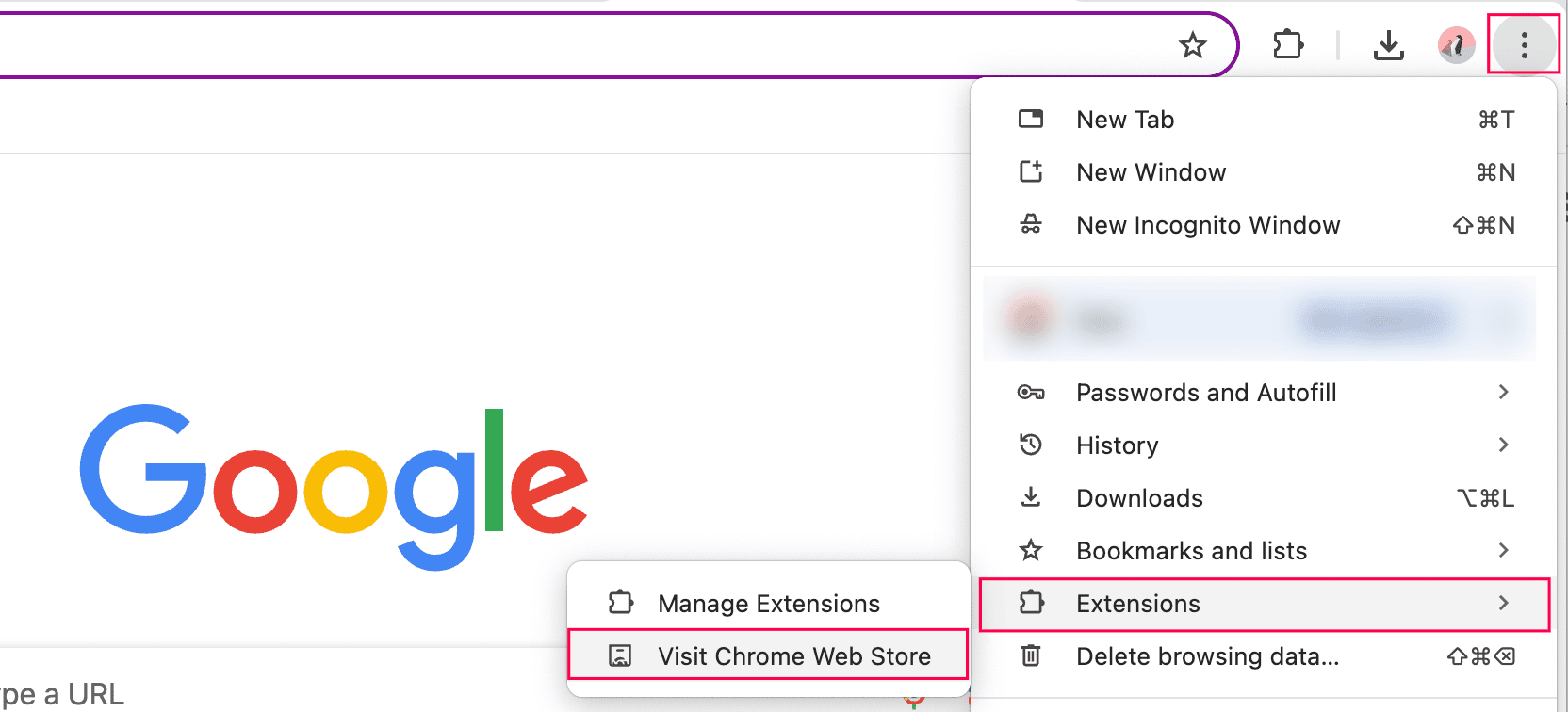This screenshot has height=712, width=1568.
Task: Click the profile avatar icon
Action: click(x=1456, y=45)
